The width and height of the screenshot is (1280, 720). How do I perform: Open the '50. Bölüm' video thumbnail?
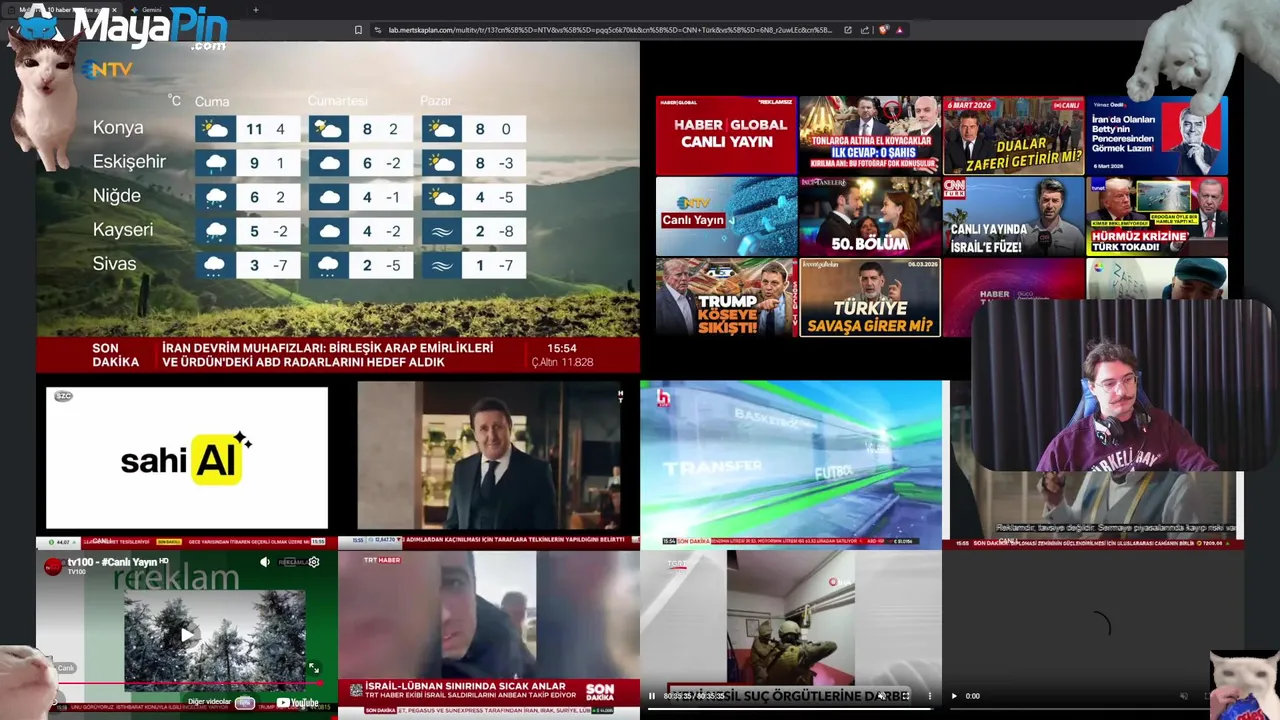pos(870,216)
